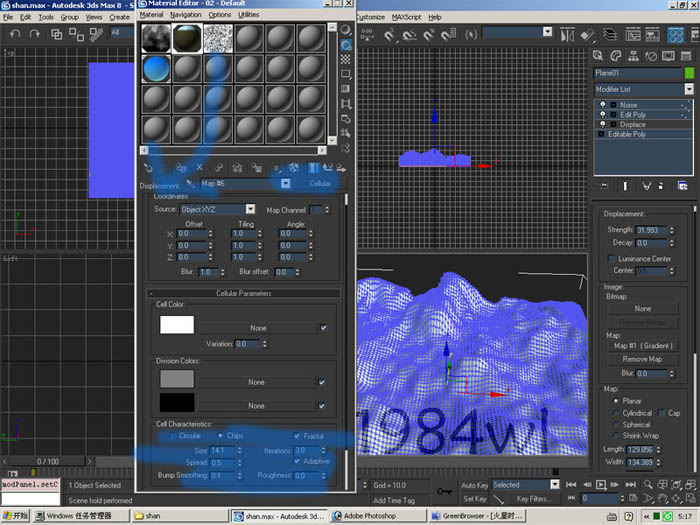Image resolution: width=700 pixels, height=525 pixels.
Task: Open Schematic View icon in toolbar
Action: pos(652,34)
